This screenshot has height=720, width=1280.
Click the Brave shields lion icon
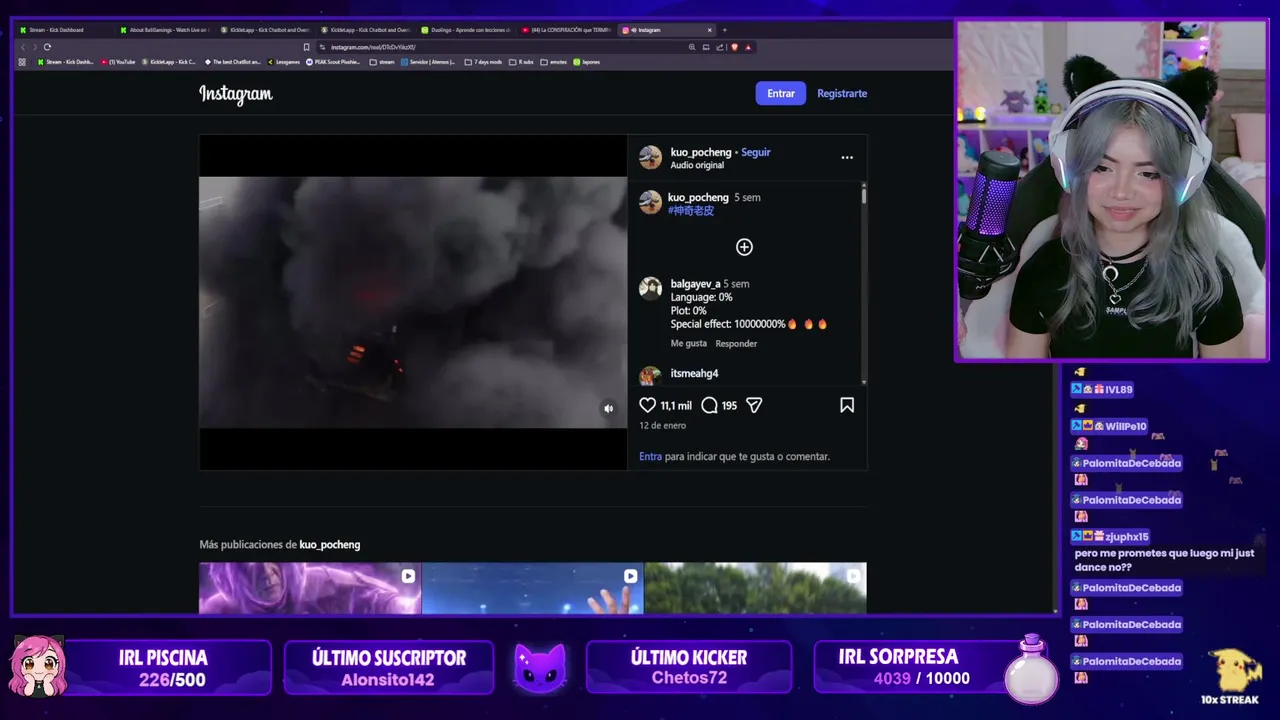(734, 47)
